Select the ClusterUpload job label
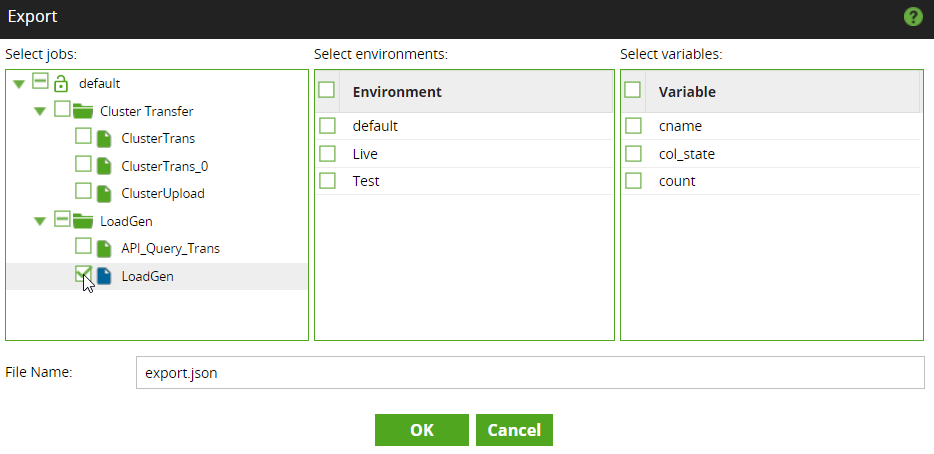Viewport: 934px width, 454px height. tap(163, 194)
